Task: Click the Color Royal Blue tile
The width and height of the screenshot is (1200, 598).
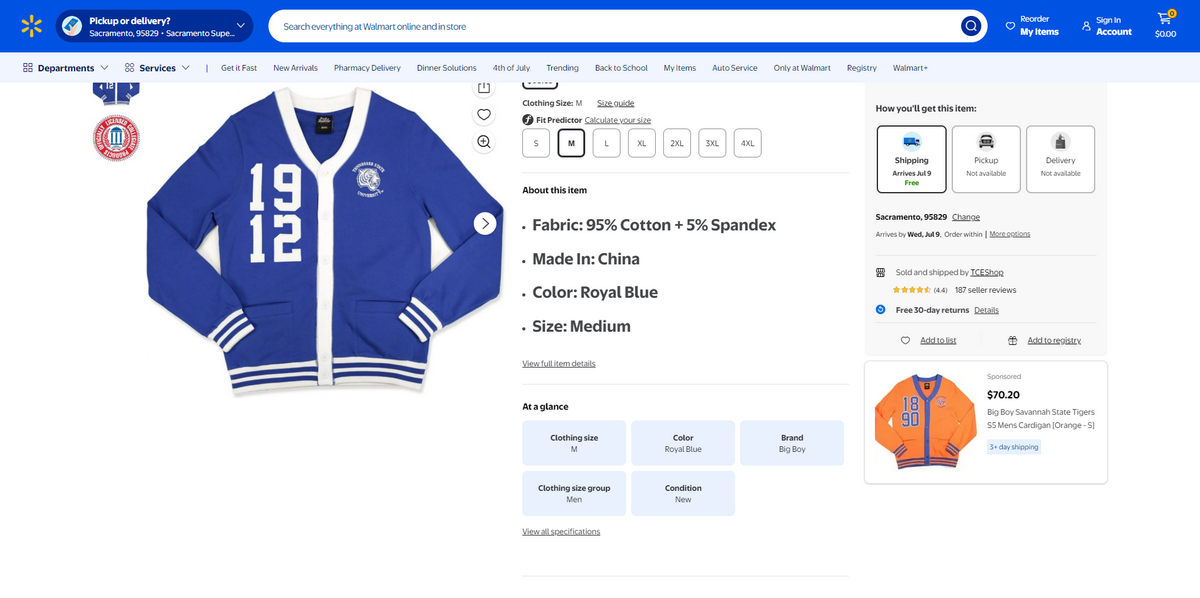Action: coord(683,443)
